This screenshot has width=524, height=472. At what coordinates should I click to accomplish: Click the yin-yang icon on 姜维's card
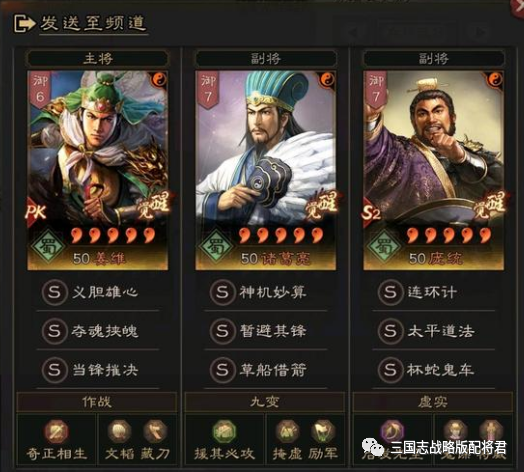(x=160, y=79)
